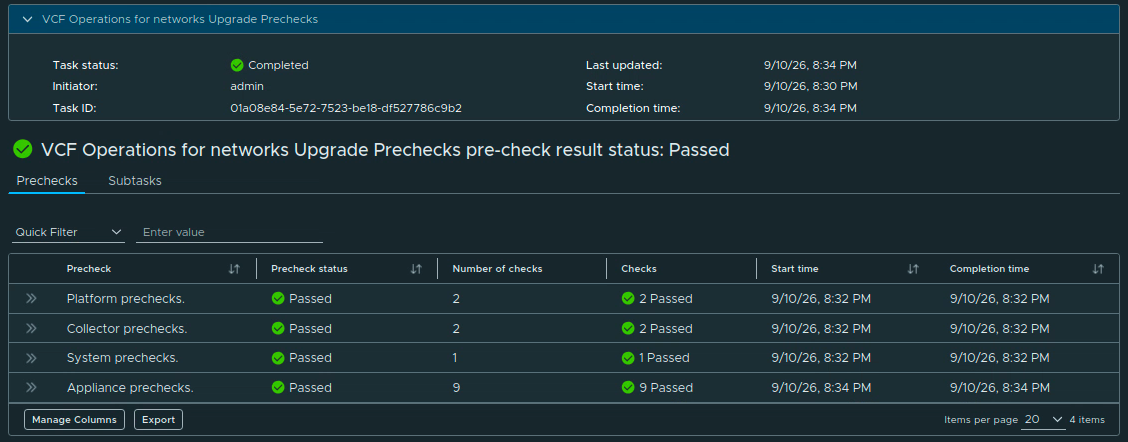
Task: Click the check icon beside '9 Passed'
Action: click(x=628, y=387)
